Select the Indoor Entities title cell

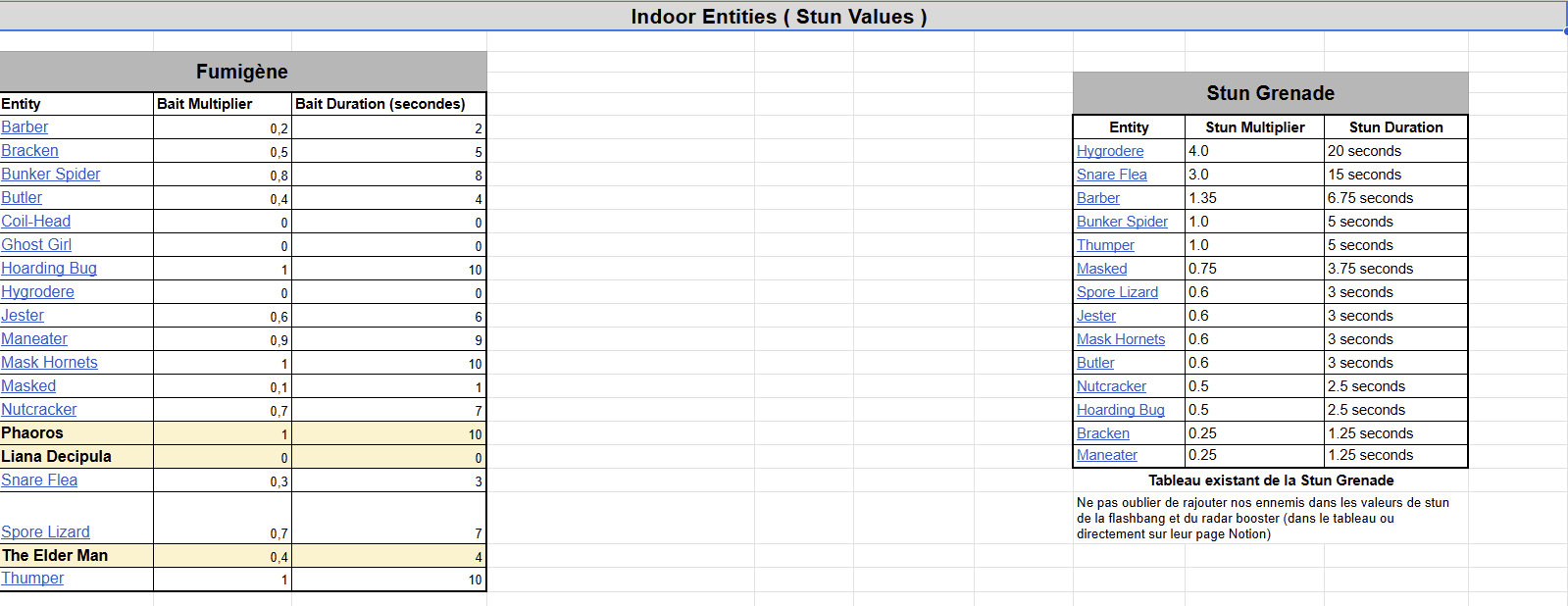[780, 17]
